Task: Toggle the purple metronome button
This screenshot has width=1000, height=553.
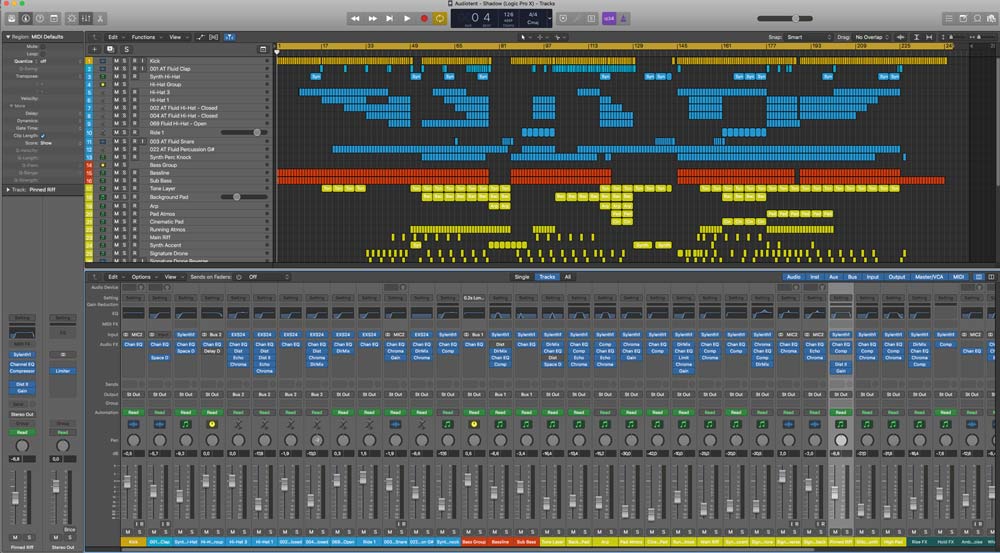Action: pos(625,18)
